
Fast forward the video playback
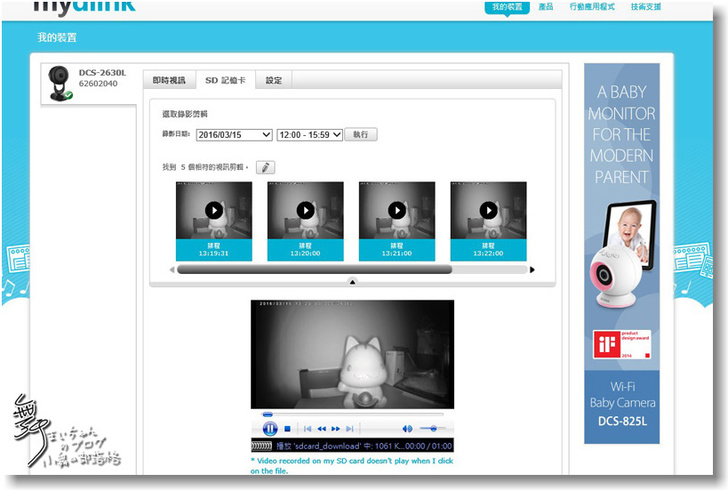click(x=336, y=429)
